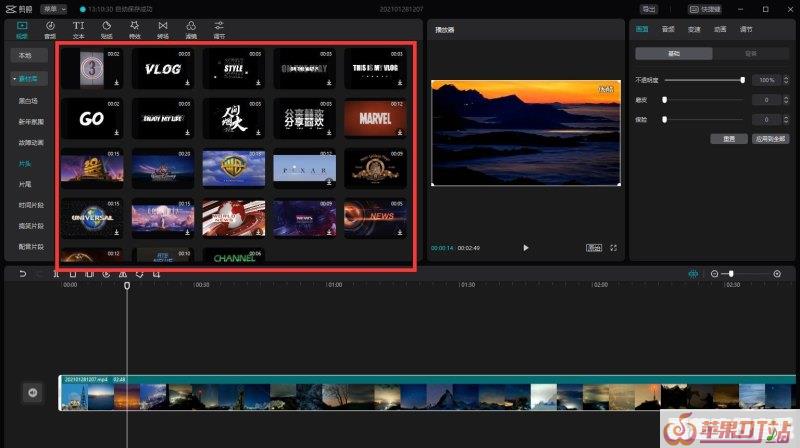Click the undo arrow in timeline toolbar
The width and height of the screenshot is (800, 448).
point(22,274)
